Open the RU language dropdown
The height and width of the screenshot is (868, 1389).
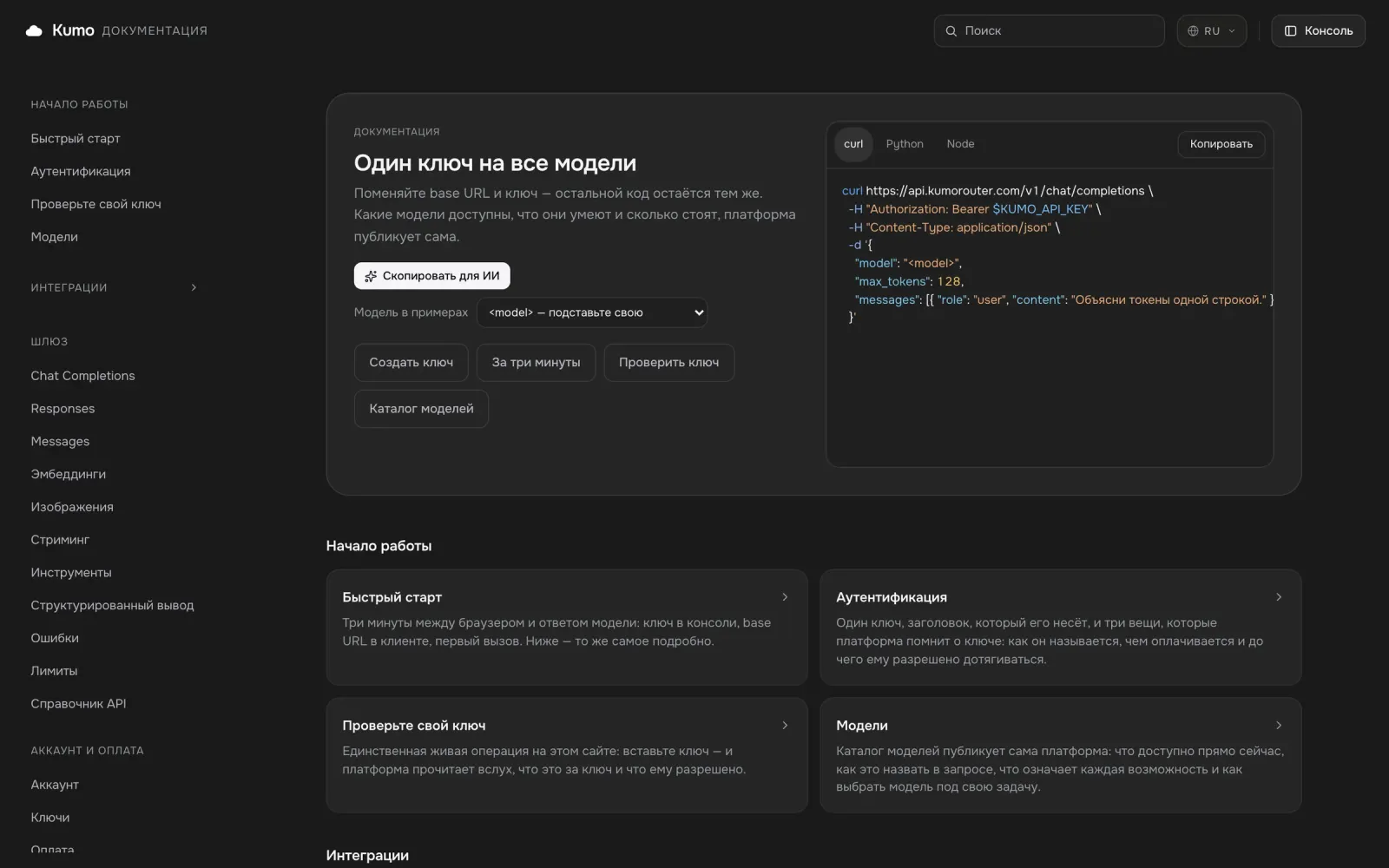[1212, 30]
